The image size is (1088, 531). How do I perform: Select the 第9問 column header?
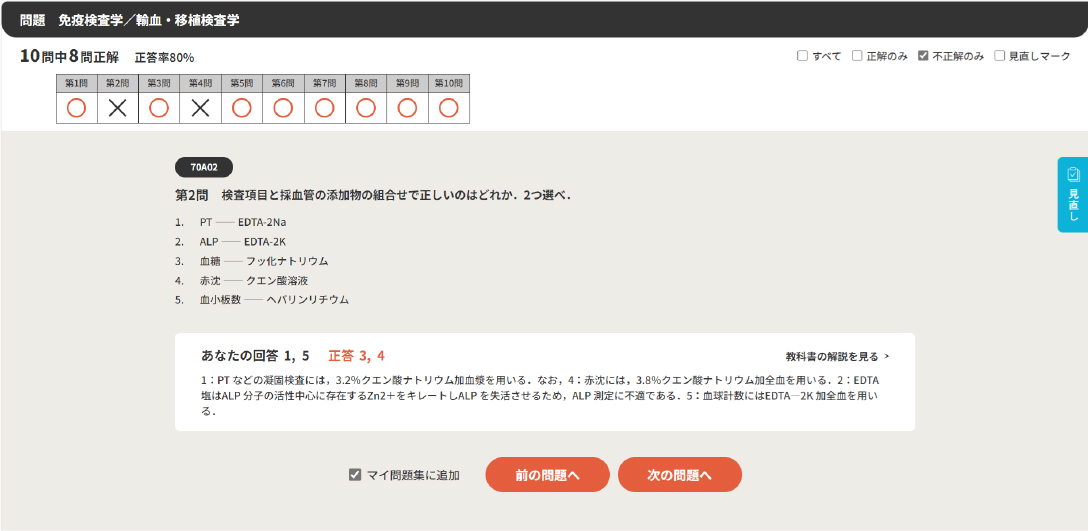pyautogui.click(x=407, y=83)
